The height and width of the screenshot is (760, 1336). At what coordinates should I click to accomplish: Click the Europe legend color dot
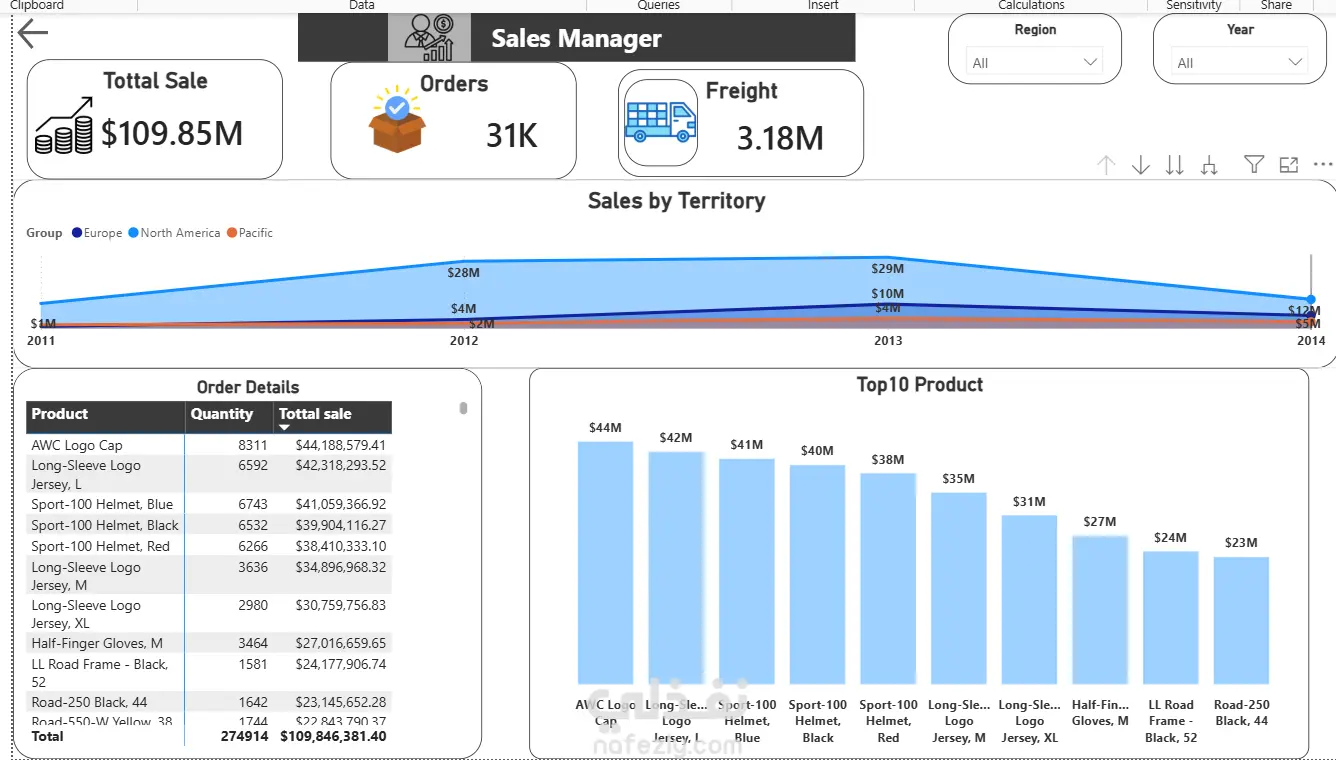[77, 233]
